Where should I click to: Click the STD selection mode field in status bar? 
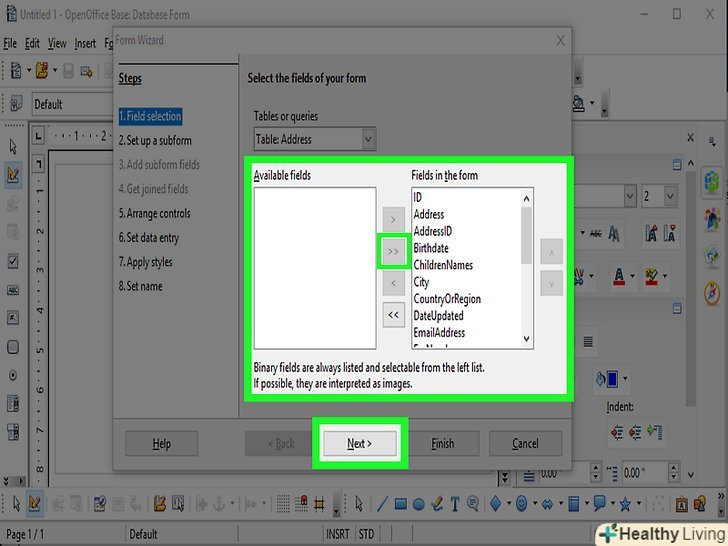tap(366, 534)
